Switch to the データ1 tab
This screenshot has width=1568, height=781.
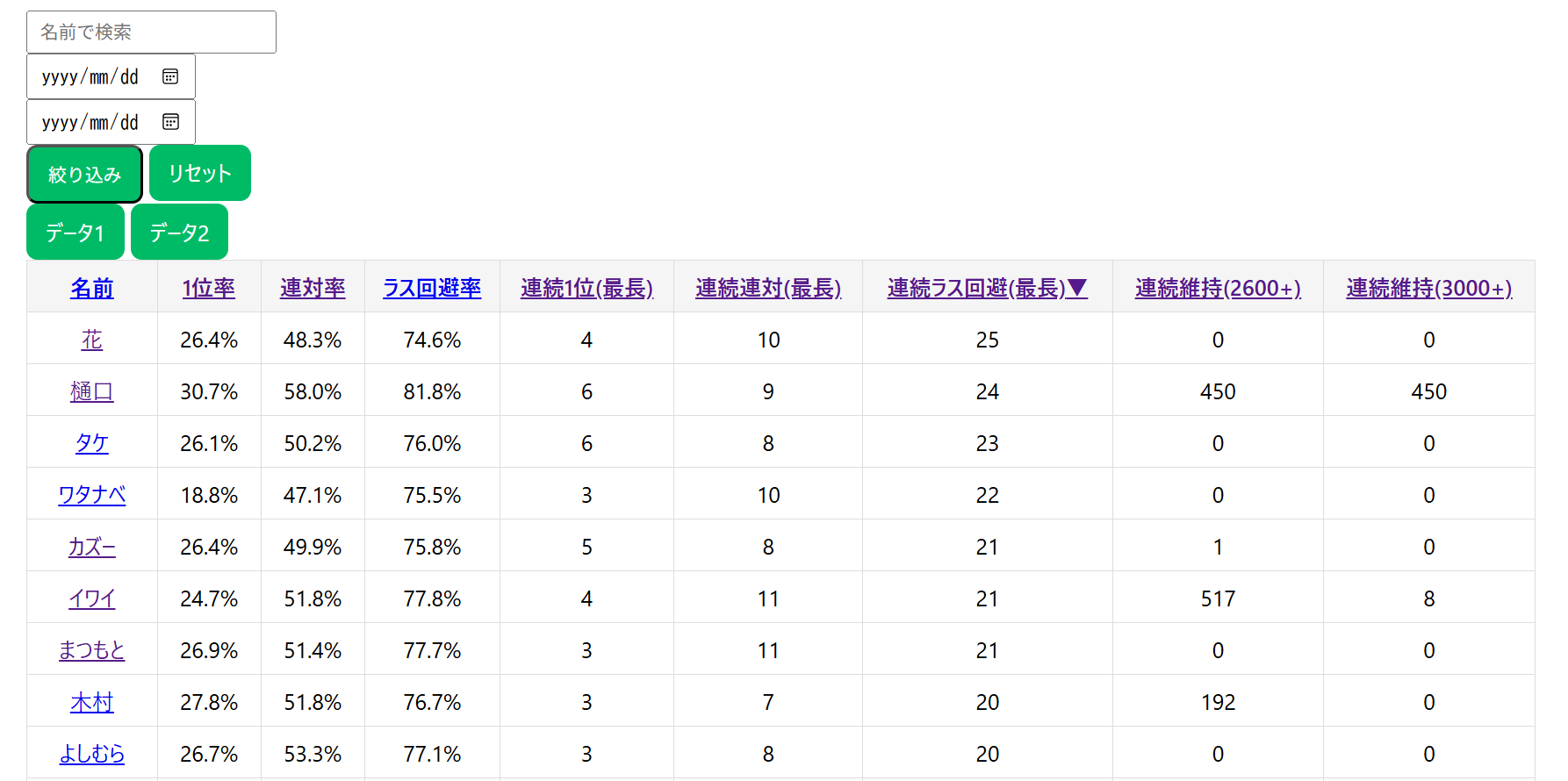[x=76, y=233]
